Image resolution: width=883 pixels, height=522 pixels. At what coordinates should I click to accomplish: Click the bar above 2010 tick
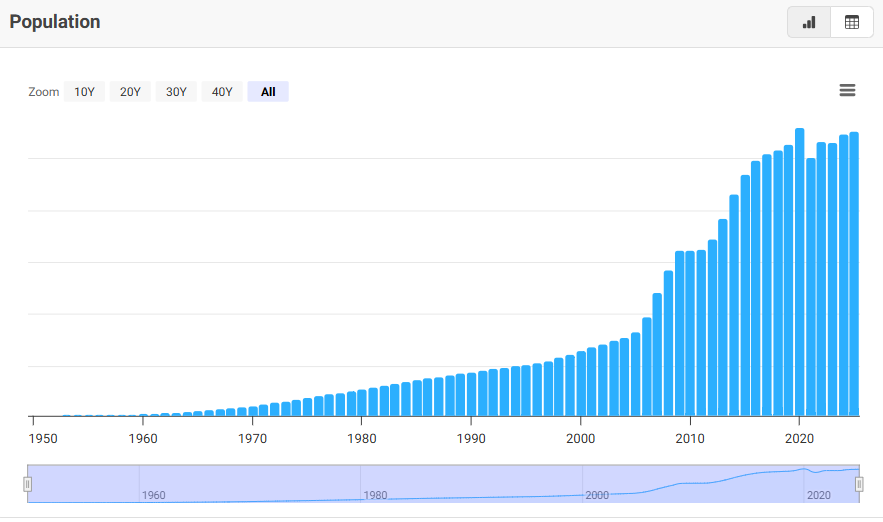690,334
